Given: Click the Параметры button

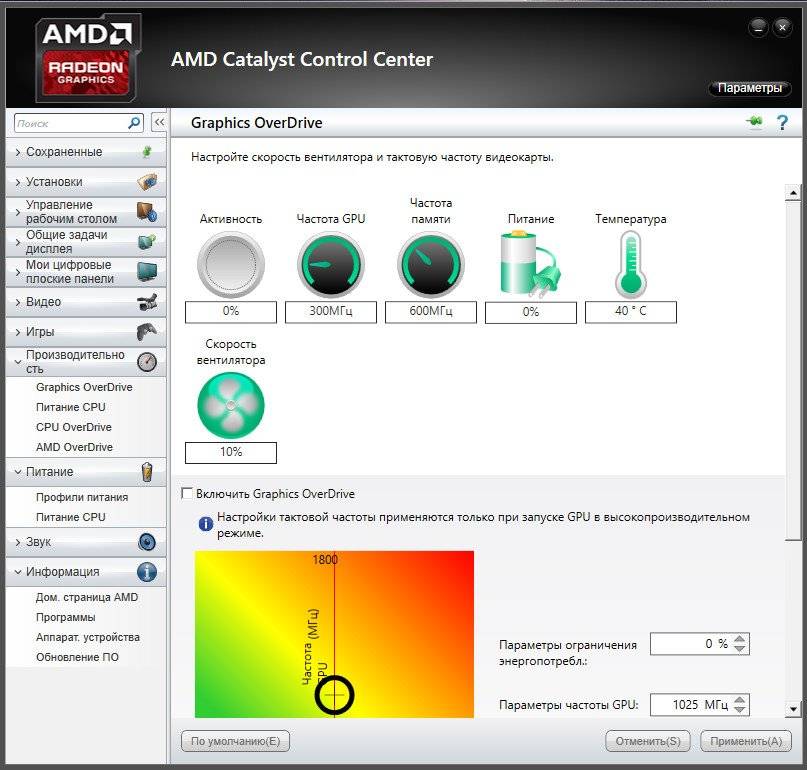Looking at the screenshot, I should 749,88.
